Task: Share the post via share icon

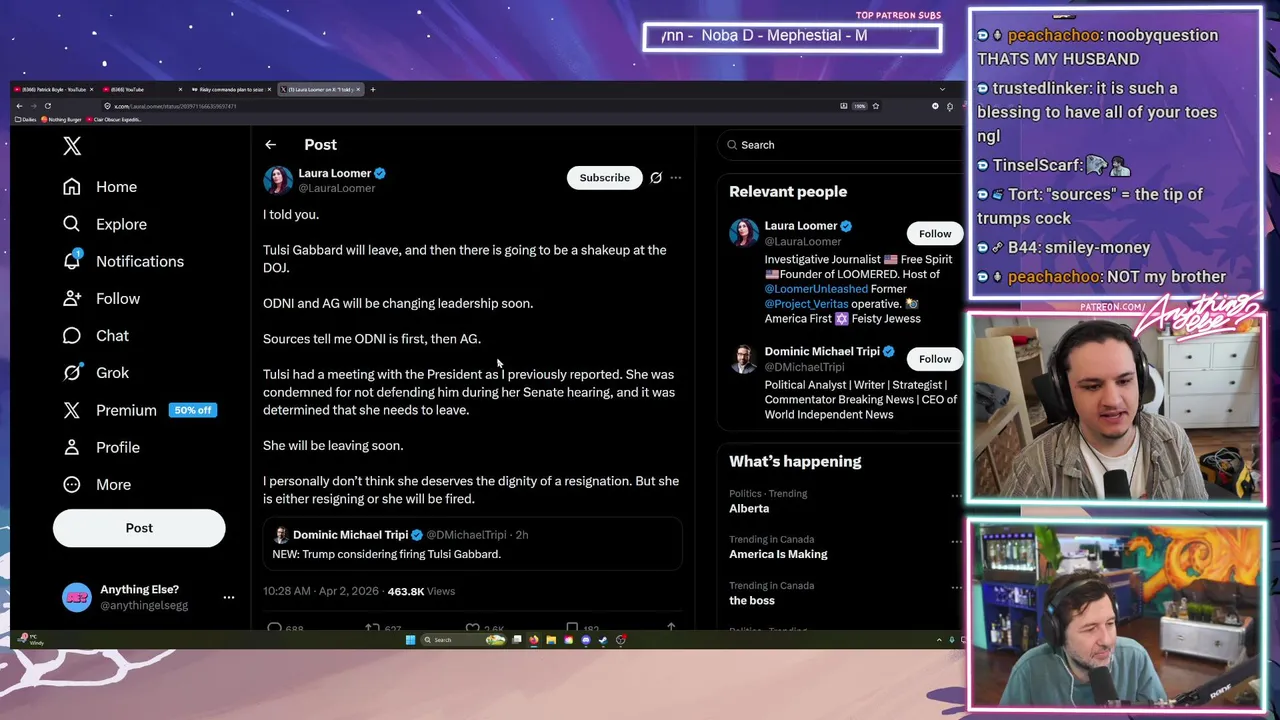Action: [671, 628]
